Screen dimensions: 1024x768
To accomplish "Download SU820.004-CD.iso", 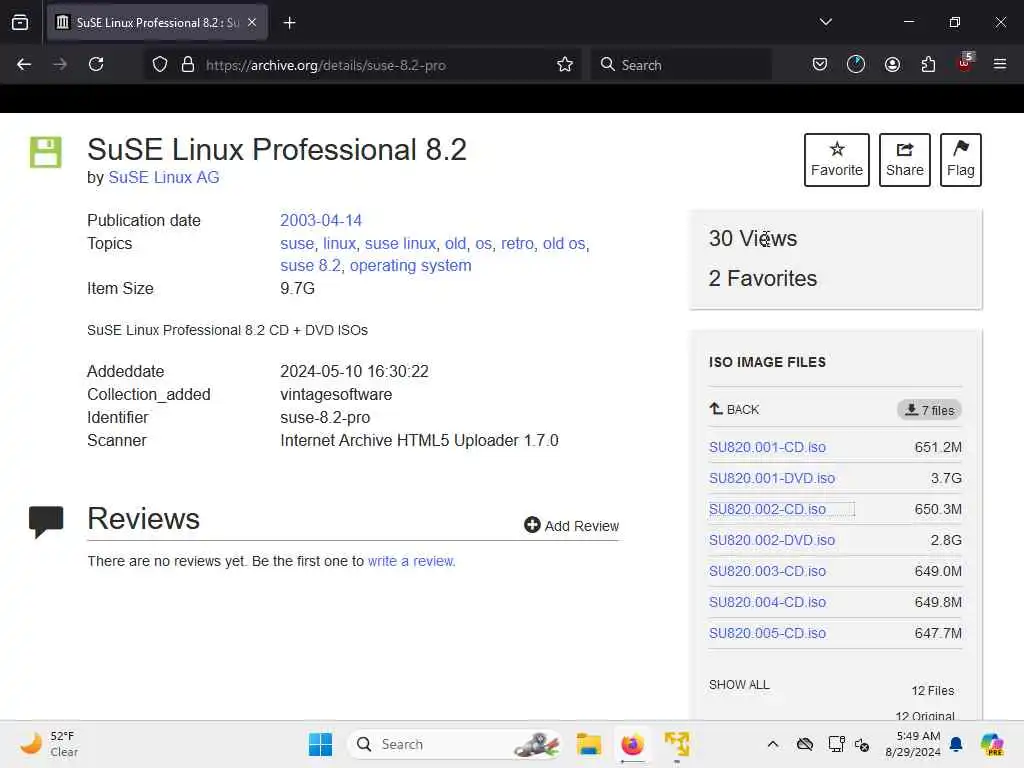I will point(767,602).
